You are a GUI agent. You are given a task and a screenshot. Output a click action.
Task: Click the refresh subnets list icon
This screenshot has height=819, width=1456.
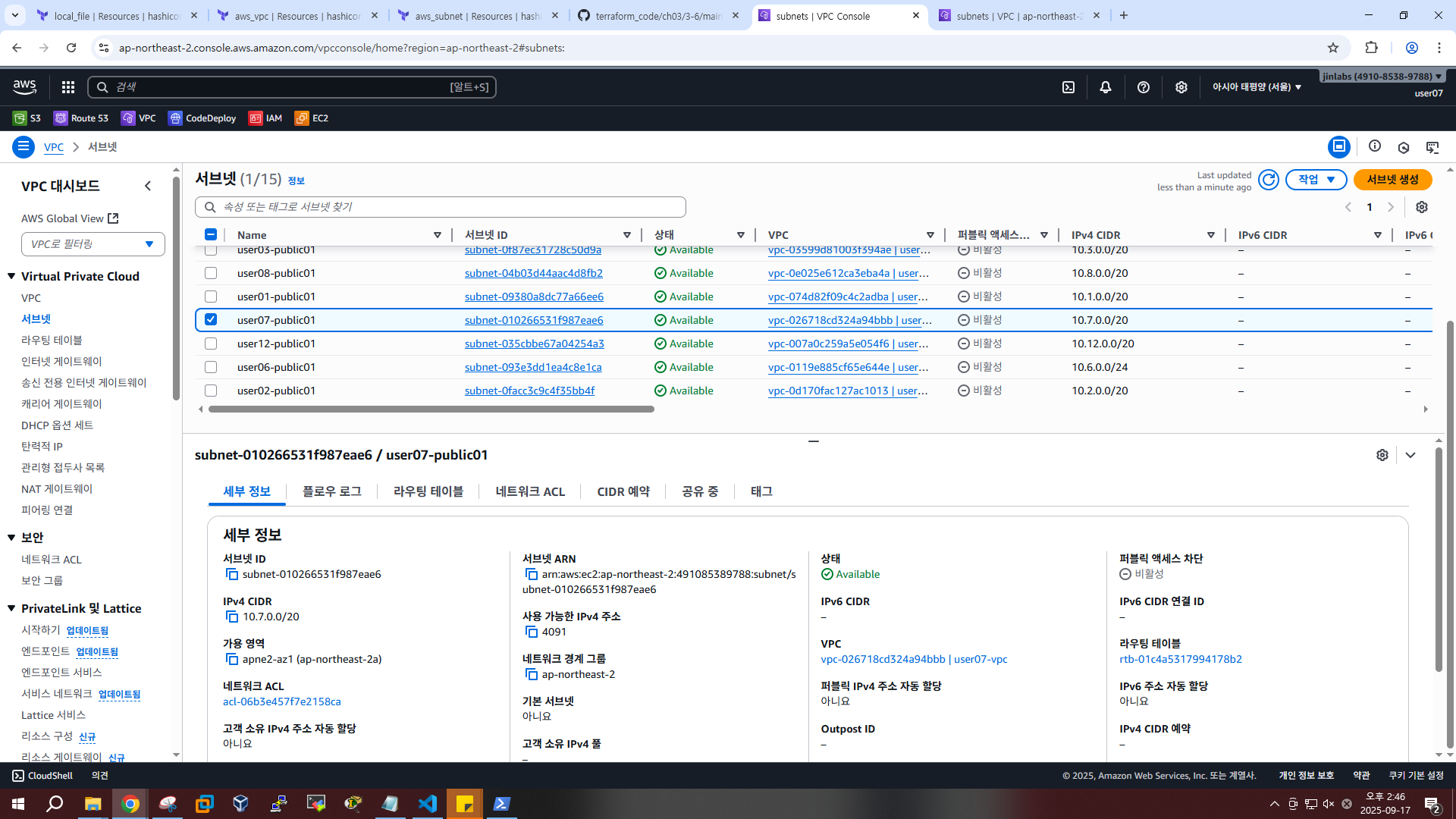[x=1269, y=180]
